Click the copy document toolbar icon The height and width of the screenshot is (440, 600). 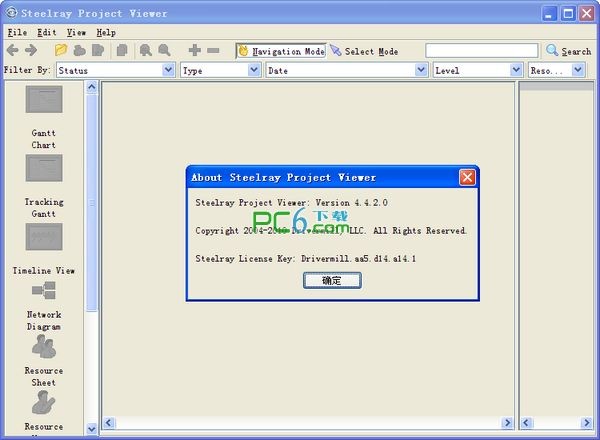coord(122,50)
